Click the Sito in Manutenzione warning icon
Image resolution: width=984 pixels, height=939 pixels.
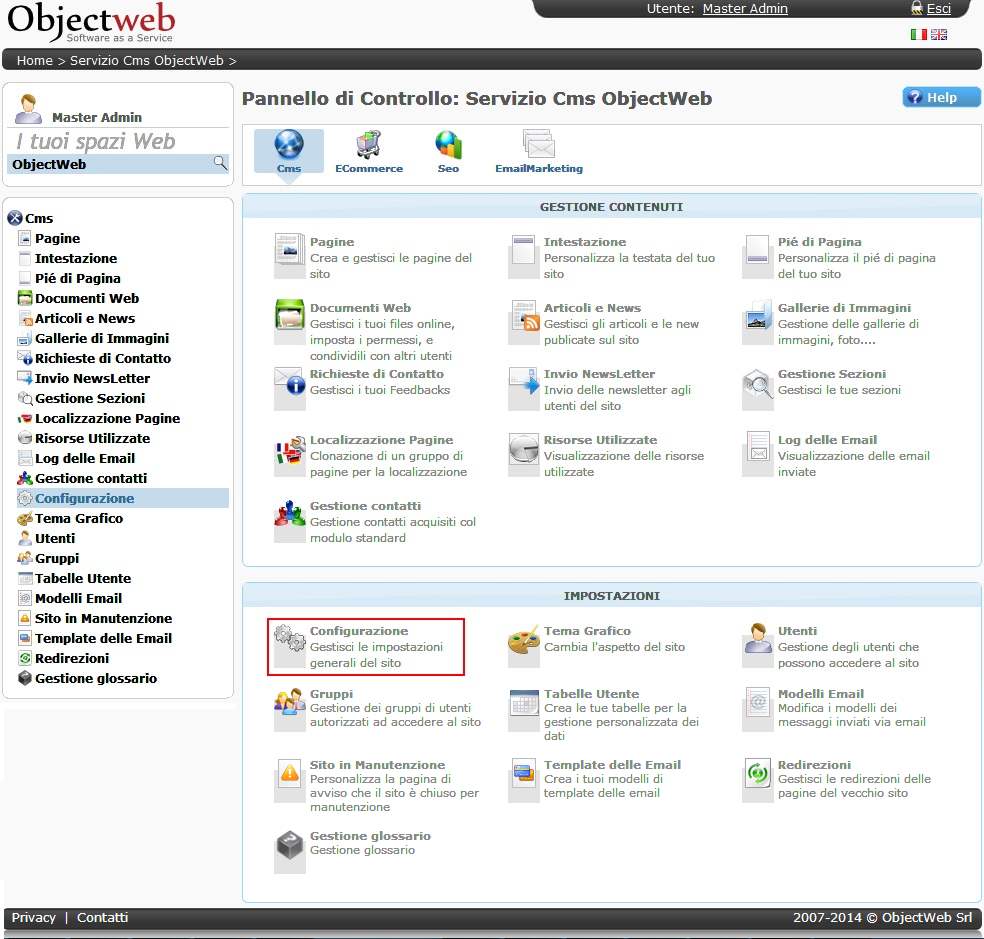[x=290, y=773]
